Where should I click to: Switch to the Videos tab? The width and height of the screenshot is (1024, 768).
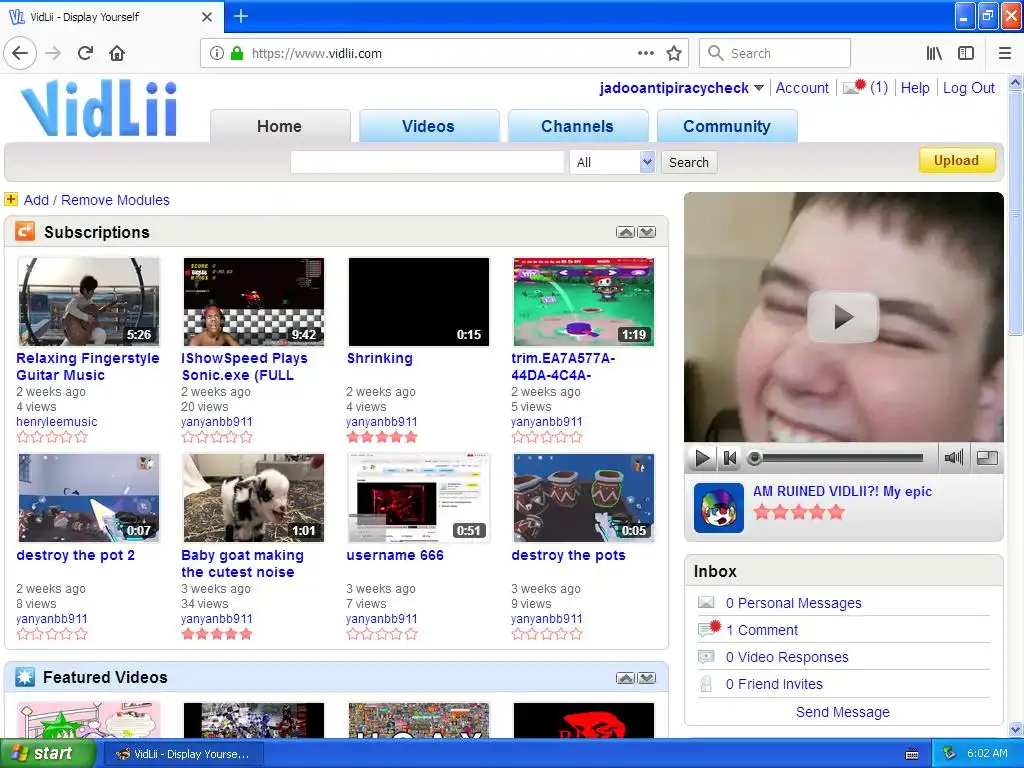pos(428,126)
